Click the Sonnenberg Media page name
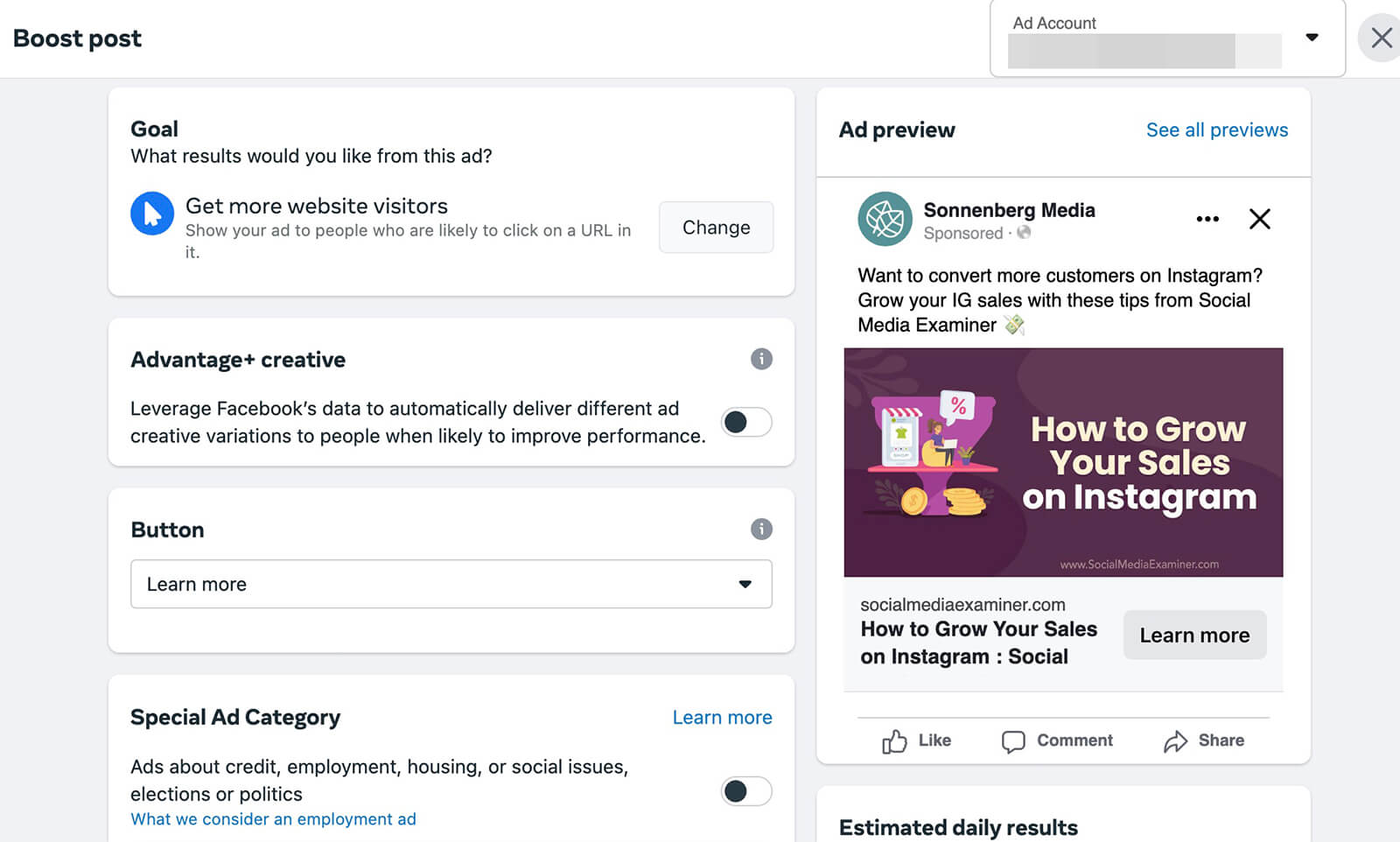Screen dimensions: 1400x842 coord(1009,210)
